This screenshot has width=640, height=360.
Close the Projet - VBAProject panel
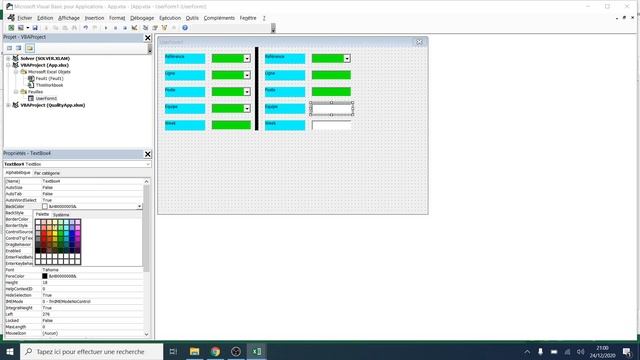pyautogui.click(x=148, y=38)
